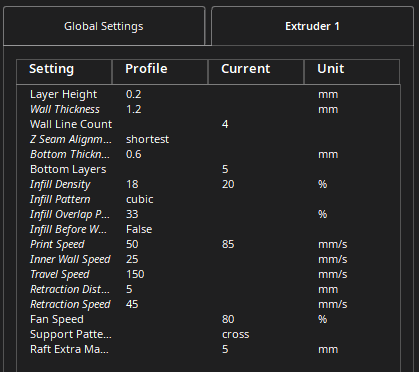Click the Infill Overlap profile value 33

[x=132, y=214]
